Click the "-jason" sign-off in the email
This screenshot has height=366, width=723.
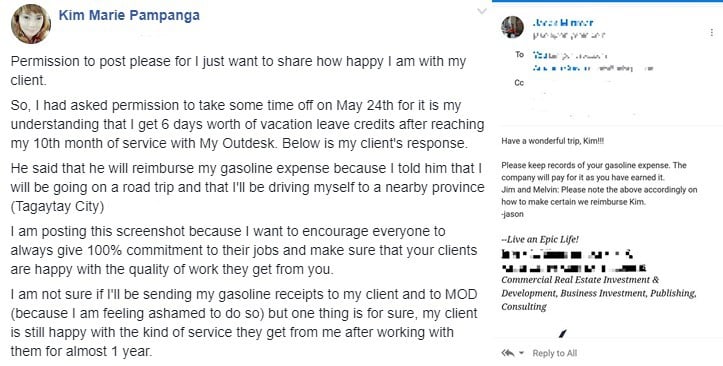pos(512,214)
